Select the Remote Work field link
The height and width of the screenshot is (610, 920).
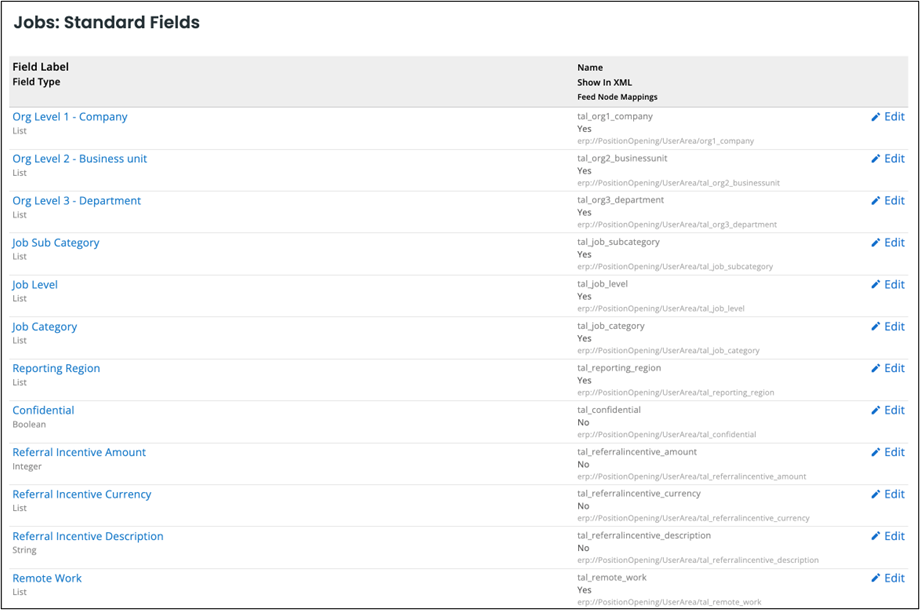click(x=47, y=578)
